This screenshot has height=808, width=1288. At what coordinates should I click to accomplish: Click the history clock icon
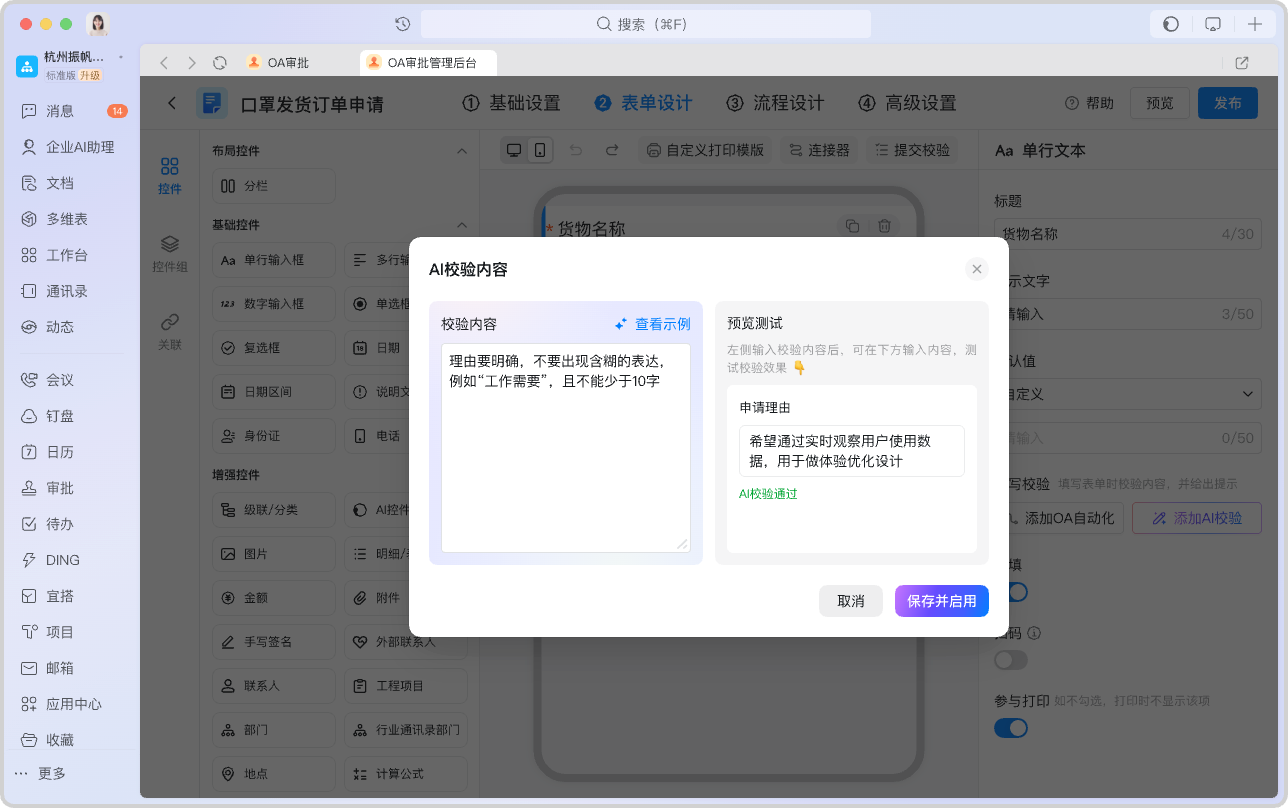402,24
